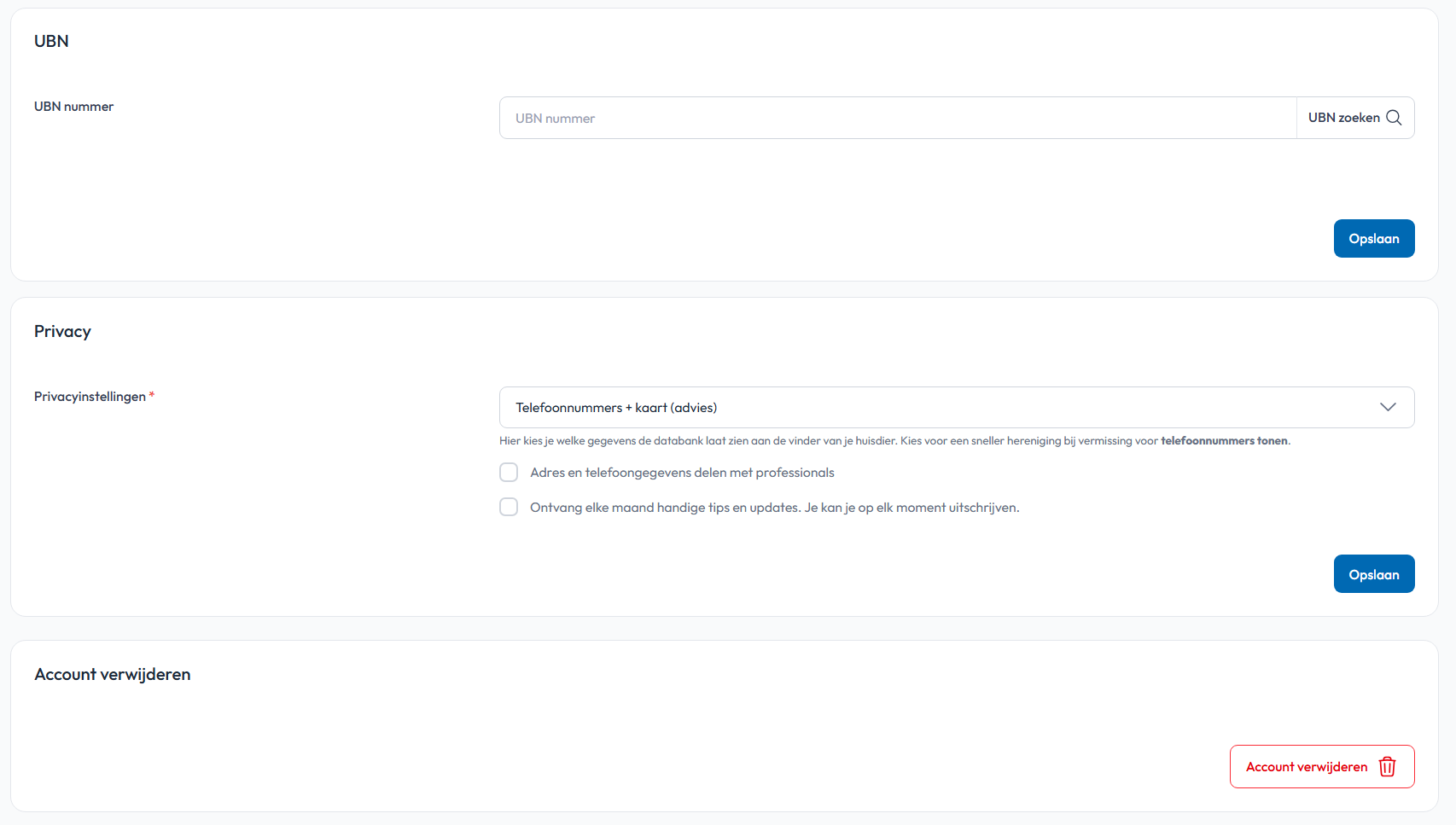Image resolution: width=1456 pixels, height=825 pixels.
Task: Click the Privacyinstellingen field label
Action: coord(90,397)
